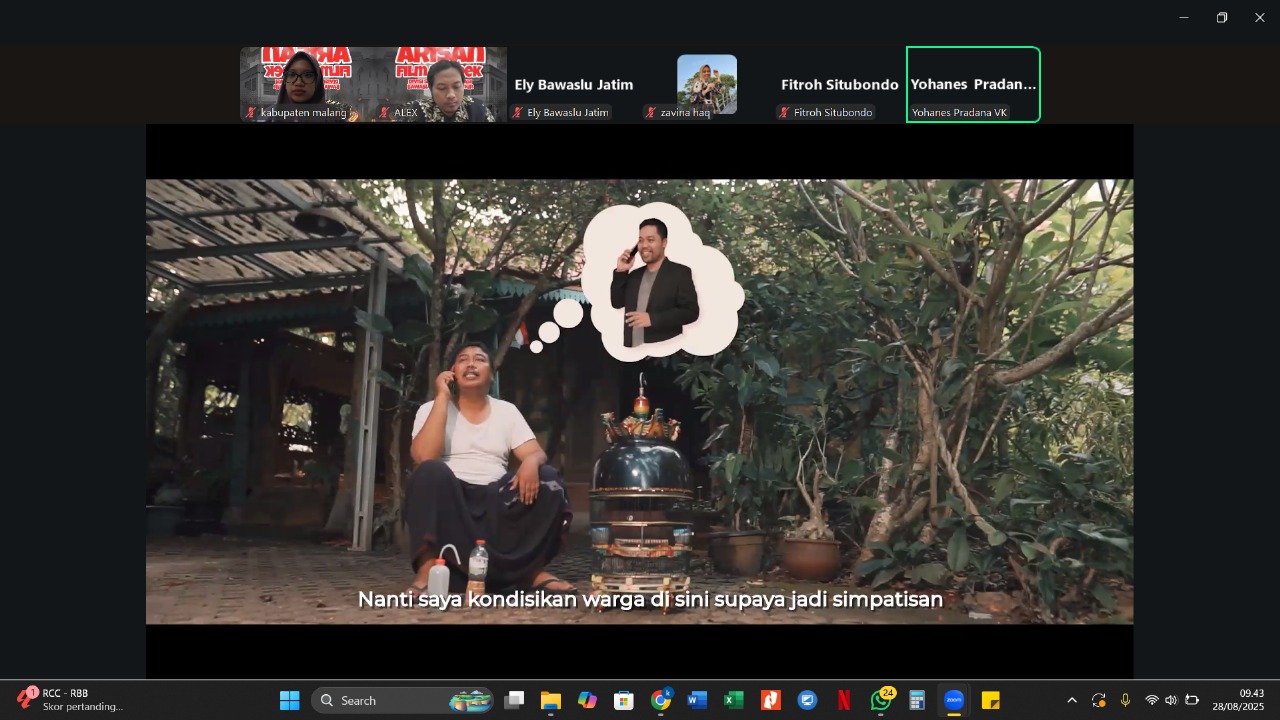Launch Netflix from the taskbar
1280x720 pixels.
coord(844,700)
